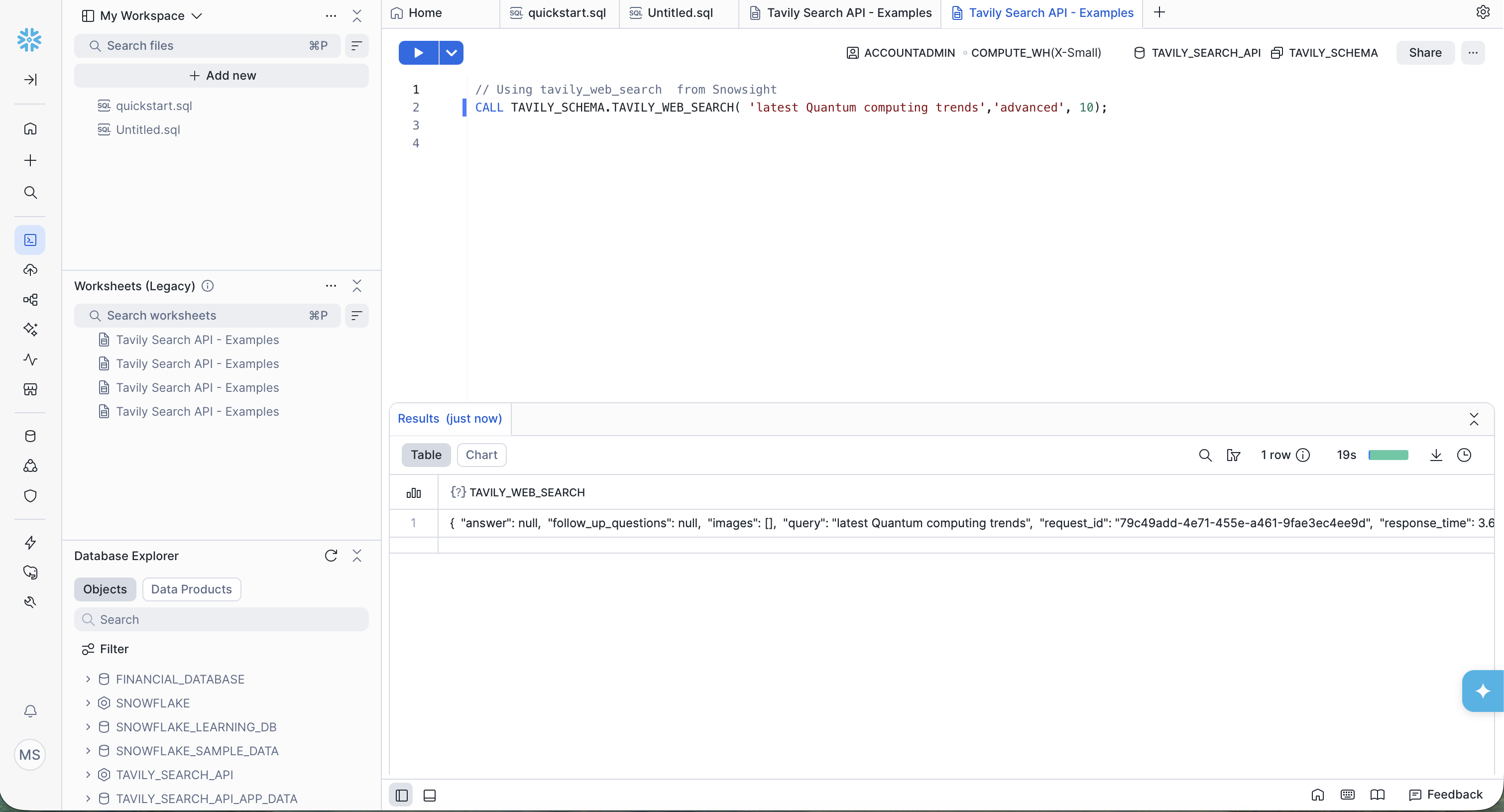Expand the FINANCIAL_DATABASE tree node

(88, 679)
